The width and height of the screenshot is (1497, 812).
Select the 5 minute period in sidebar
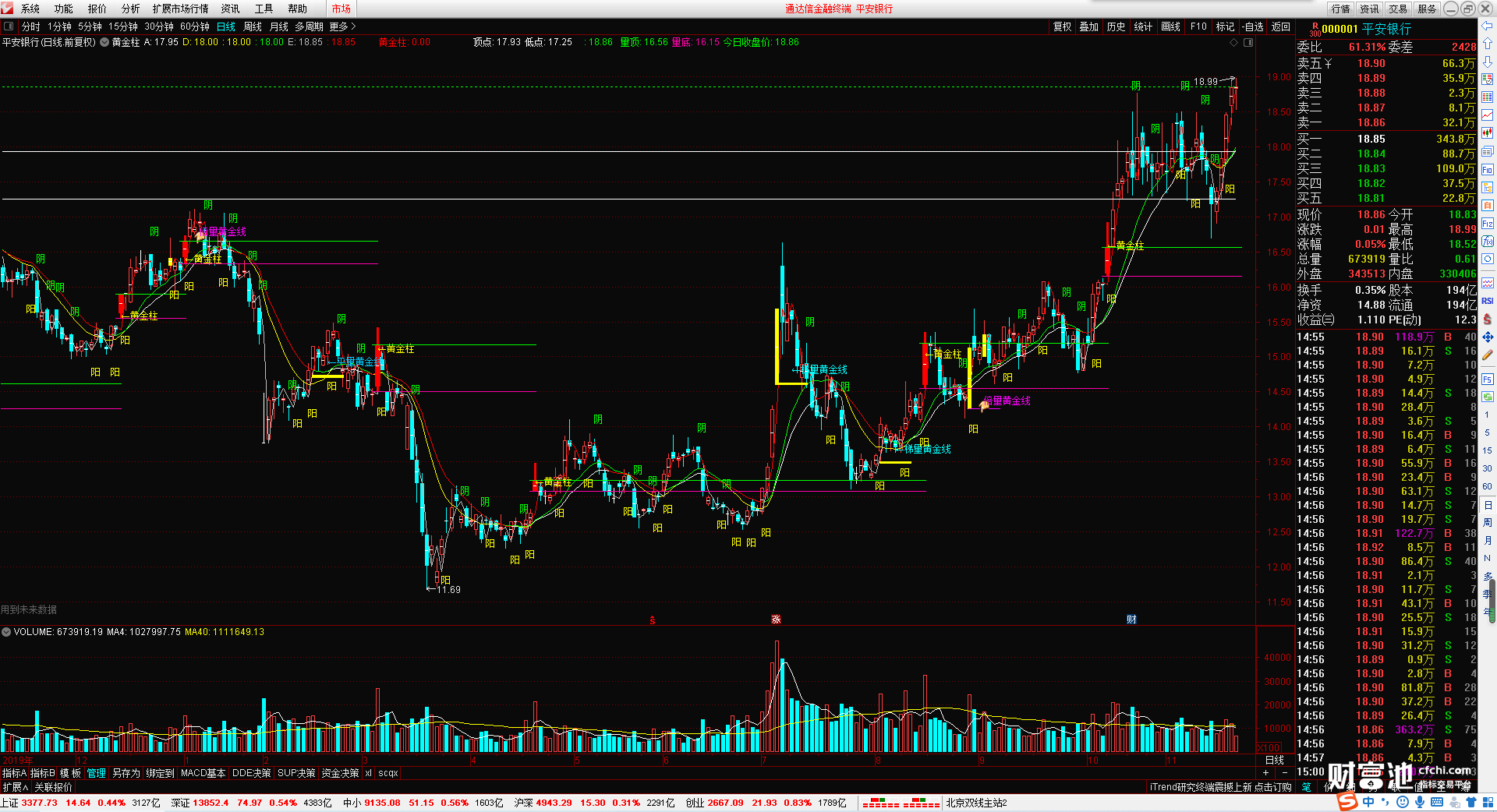[x=1487, y=432]
